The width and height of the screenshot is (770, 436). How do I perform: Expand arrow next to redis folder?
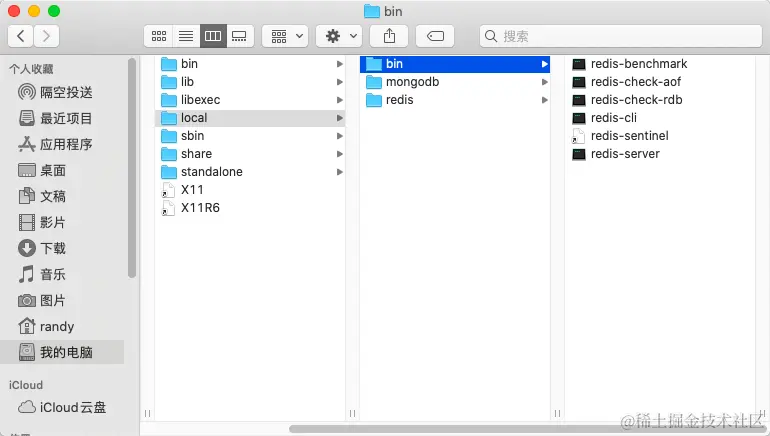click(545, 100)
